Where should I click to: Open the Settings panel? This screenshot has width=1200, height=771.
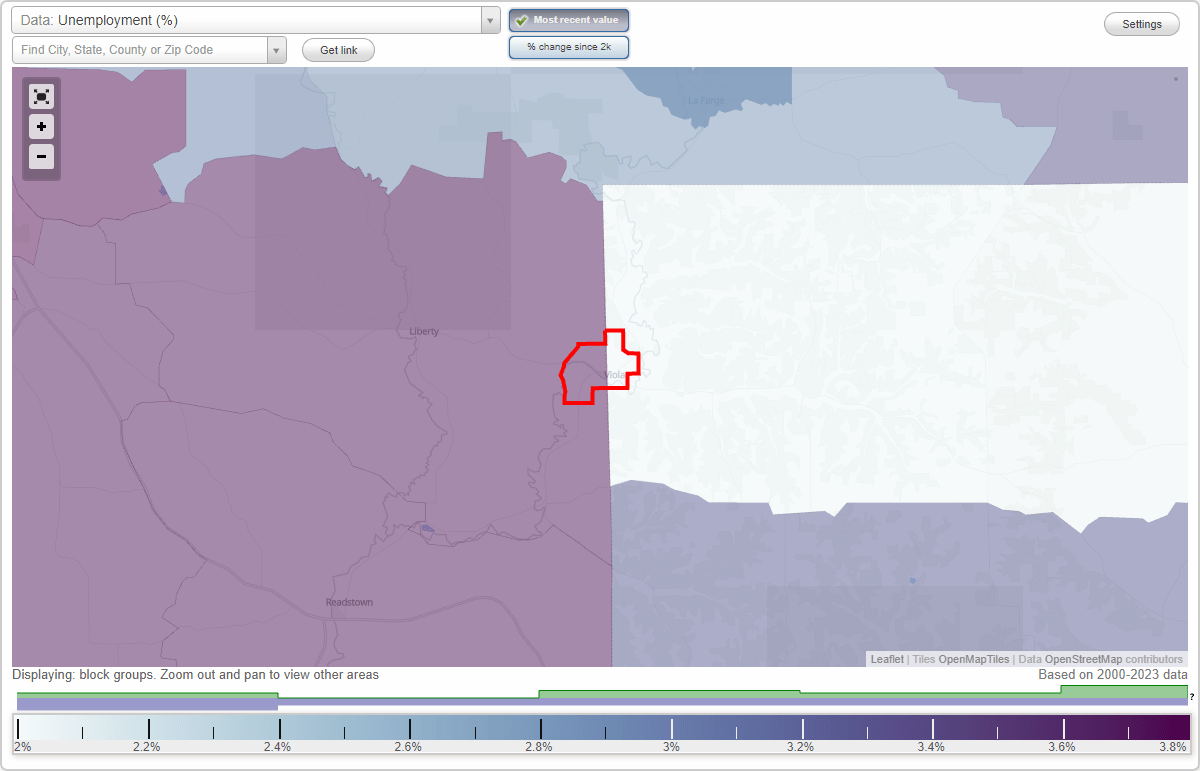point(1141,23)
